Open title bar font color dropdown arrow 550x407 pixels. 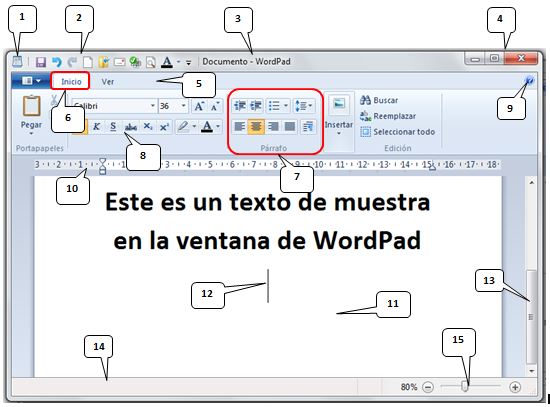click(178, 62)
